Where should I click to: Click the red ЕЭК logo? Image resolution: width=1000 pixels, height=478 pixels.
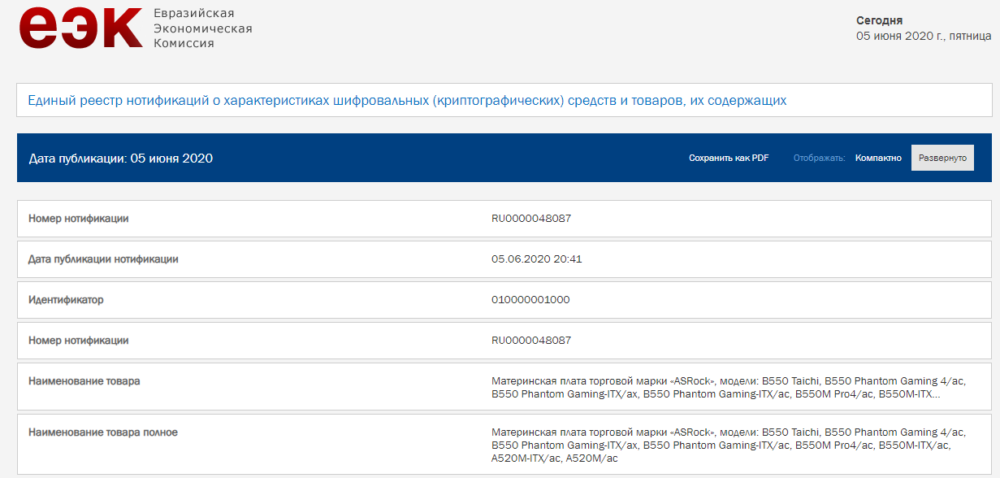tap(81, 28)
